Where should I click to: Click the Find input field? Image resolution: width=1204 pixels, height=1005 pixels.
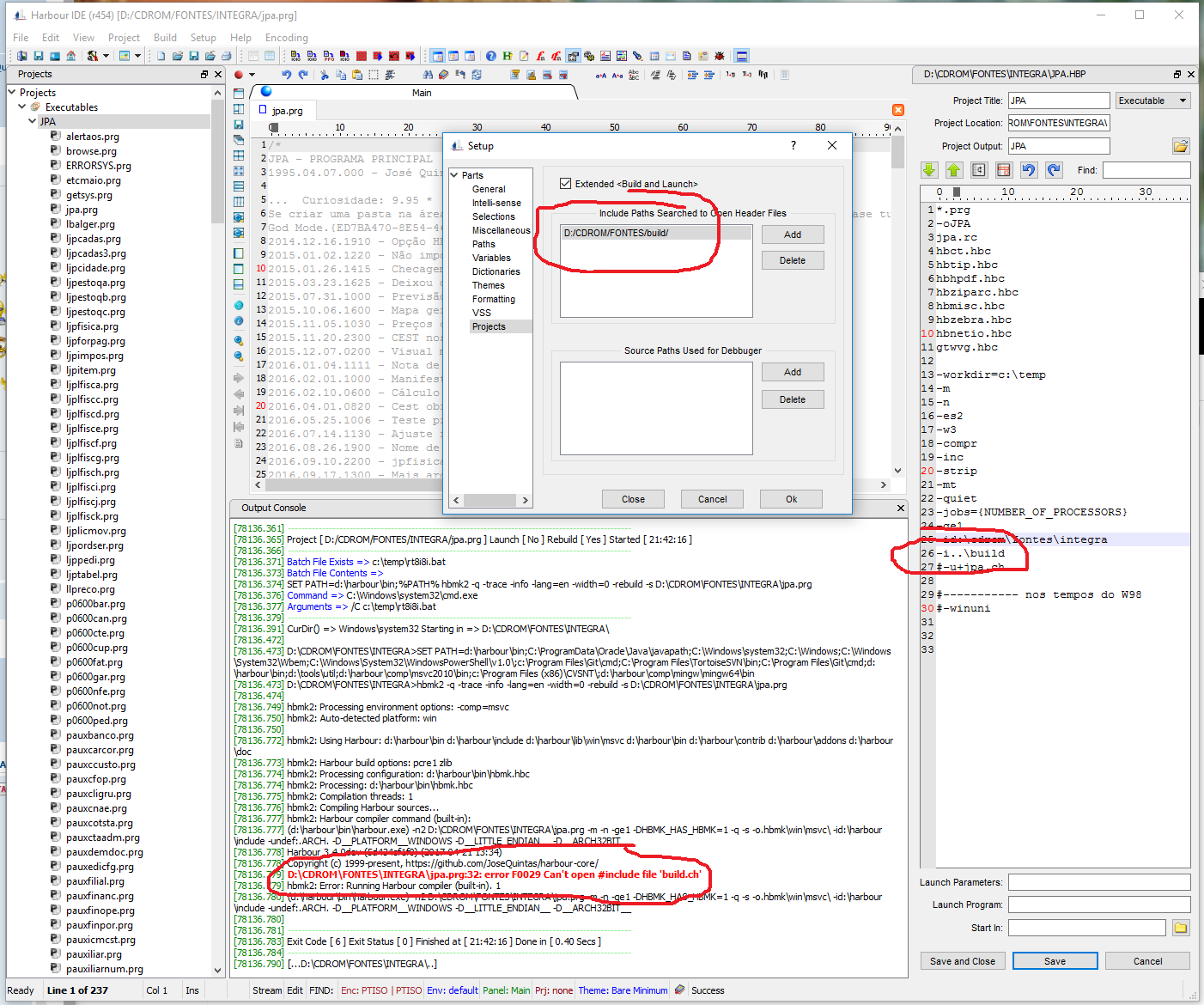point(1146,170)
